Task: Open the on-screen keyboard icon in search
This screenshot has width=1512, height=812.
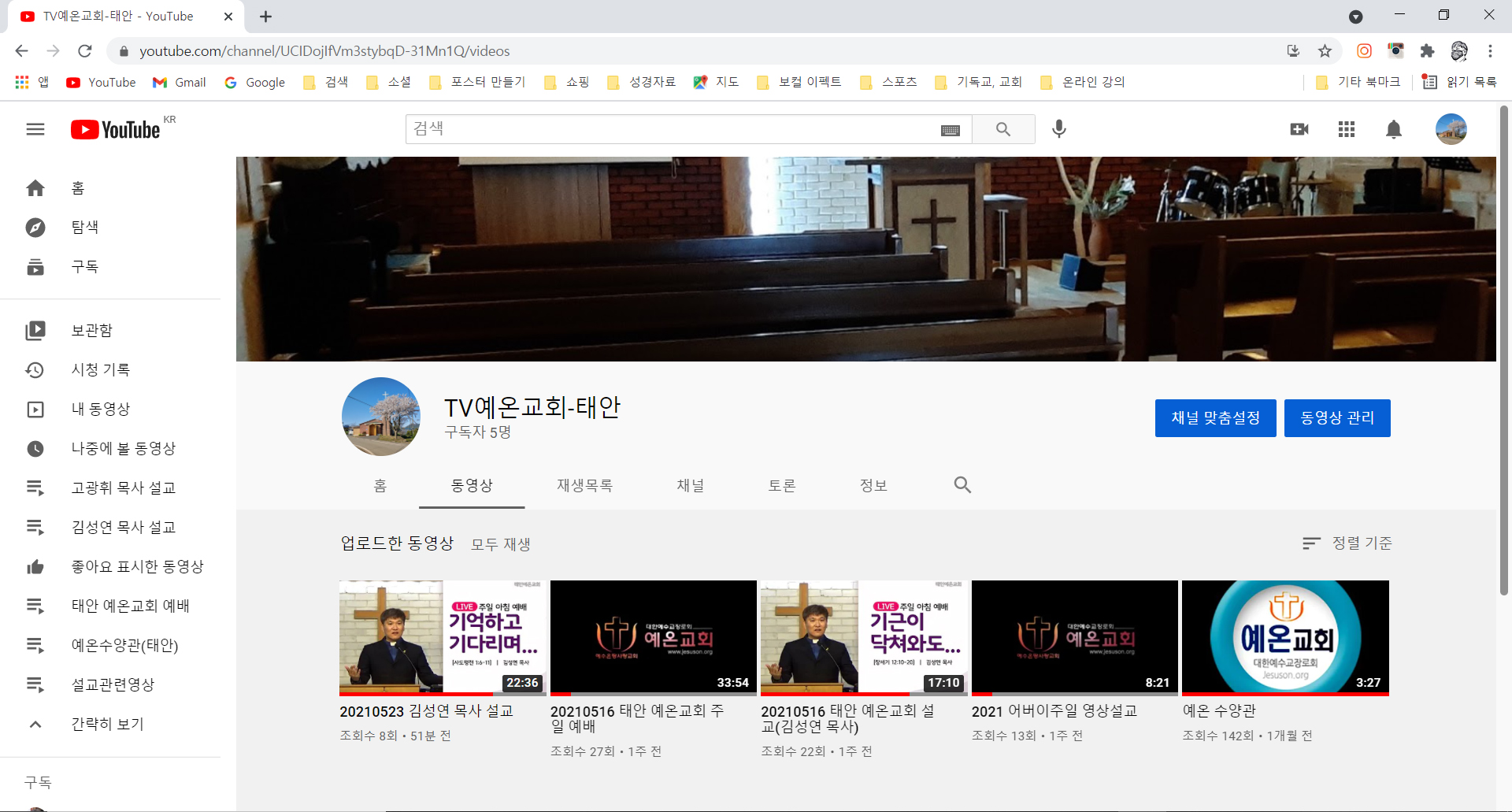Action: pyautogui.click(x=951, y=130)
